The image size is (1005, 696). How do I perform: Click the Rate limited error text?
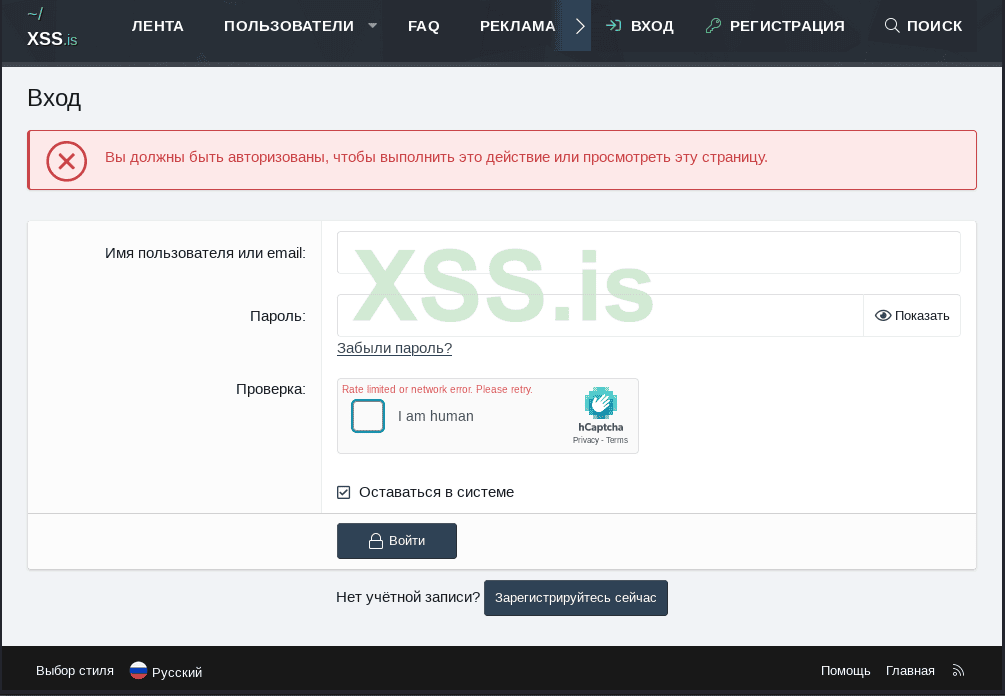coord(437,389)
